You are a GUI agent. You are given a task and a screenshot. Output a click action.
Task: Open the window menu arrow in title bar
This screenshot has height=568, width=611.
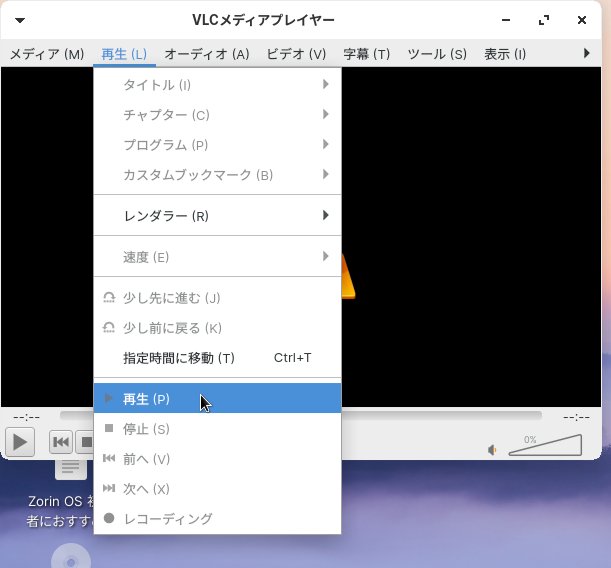20,20
